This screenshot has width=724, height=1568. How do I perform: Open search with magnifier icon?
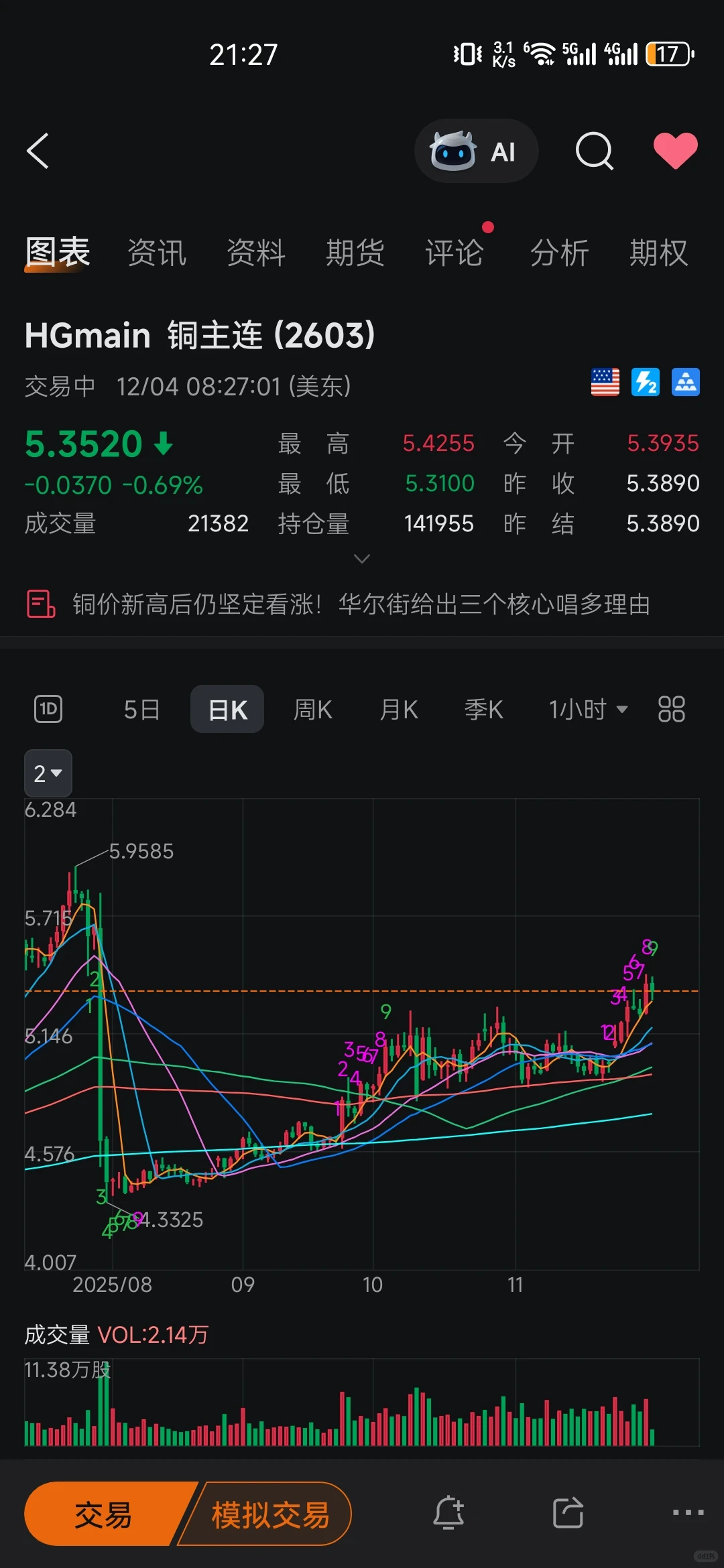(595, 151)
